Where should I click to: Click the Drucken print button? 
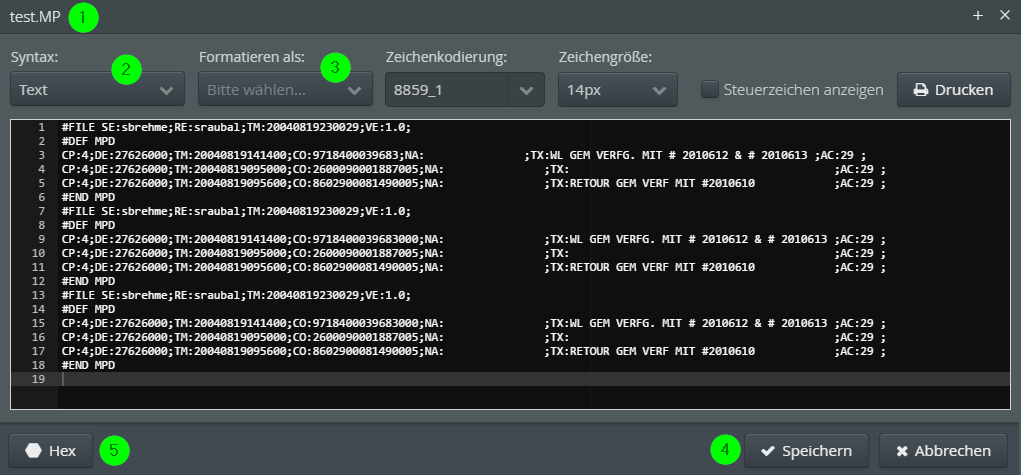point(954,89)
